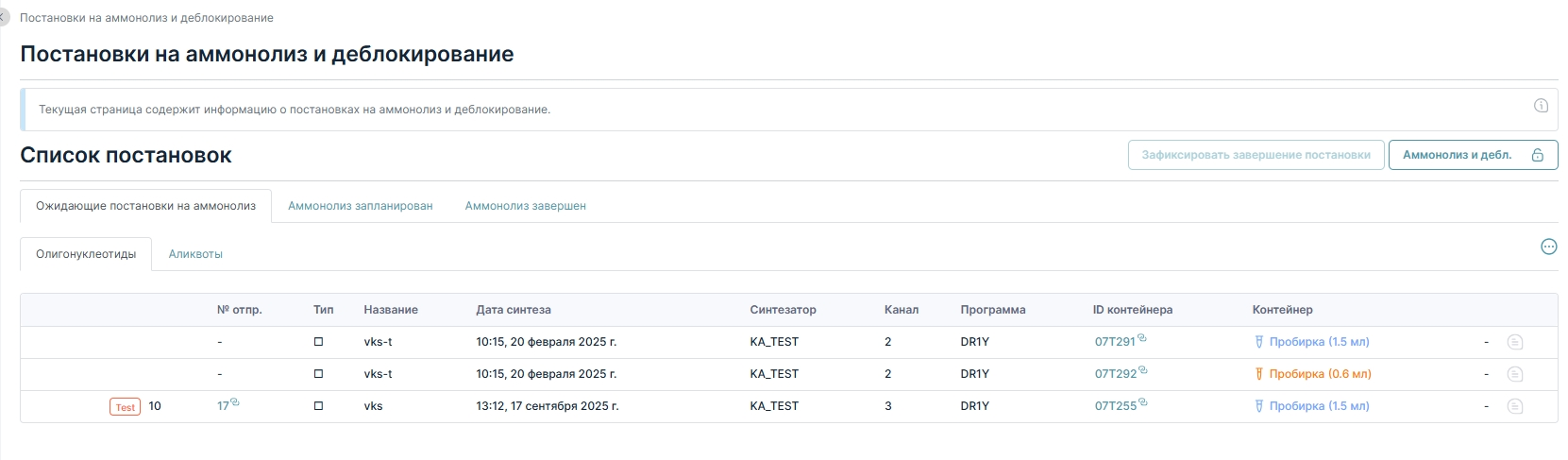Open the Пробирка (1.5 мл) link in first row
The width and height of the screenshot is (1568, 460).
click(1319, 342)
